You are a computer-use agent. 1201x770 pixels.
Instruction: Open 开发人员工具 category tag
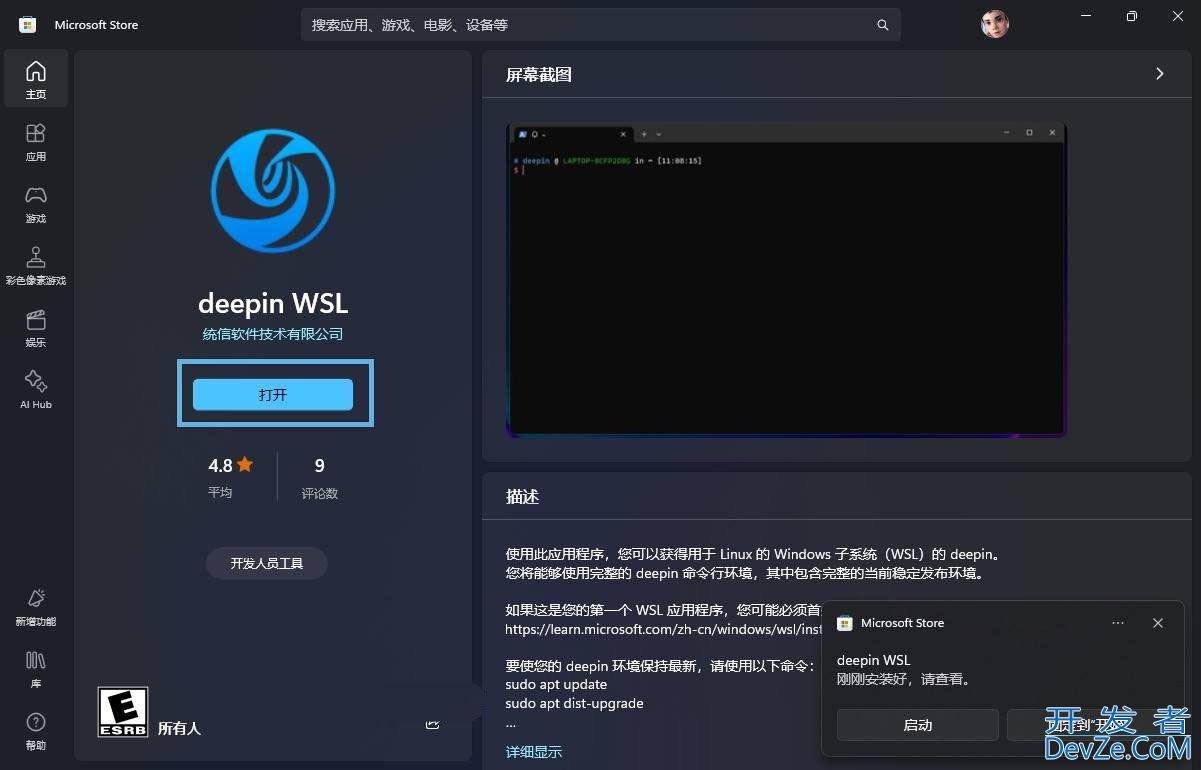pyautogui.click(x=266, y=563)
